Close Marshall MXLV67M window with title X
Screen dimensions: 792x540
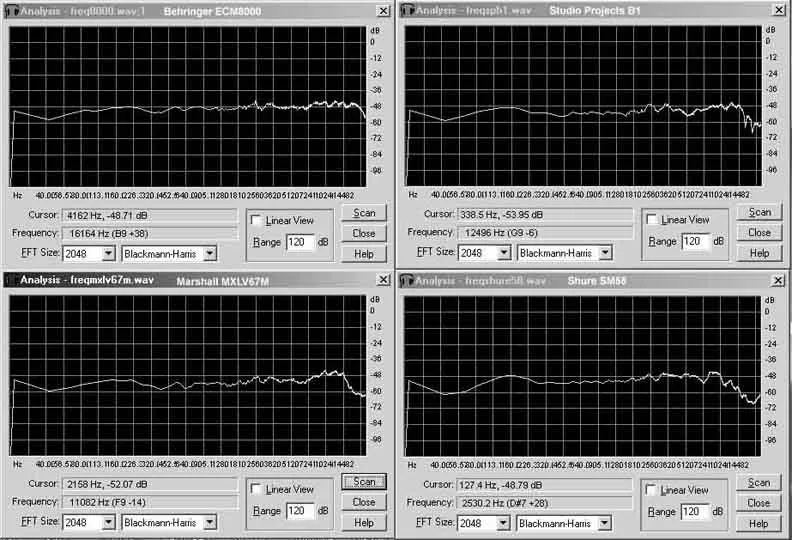(x=384, y=279)
